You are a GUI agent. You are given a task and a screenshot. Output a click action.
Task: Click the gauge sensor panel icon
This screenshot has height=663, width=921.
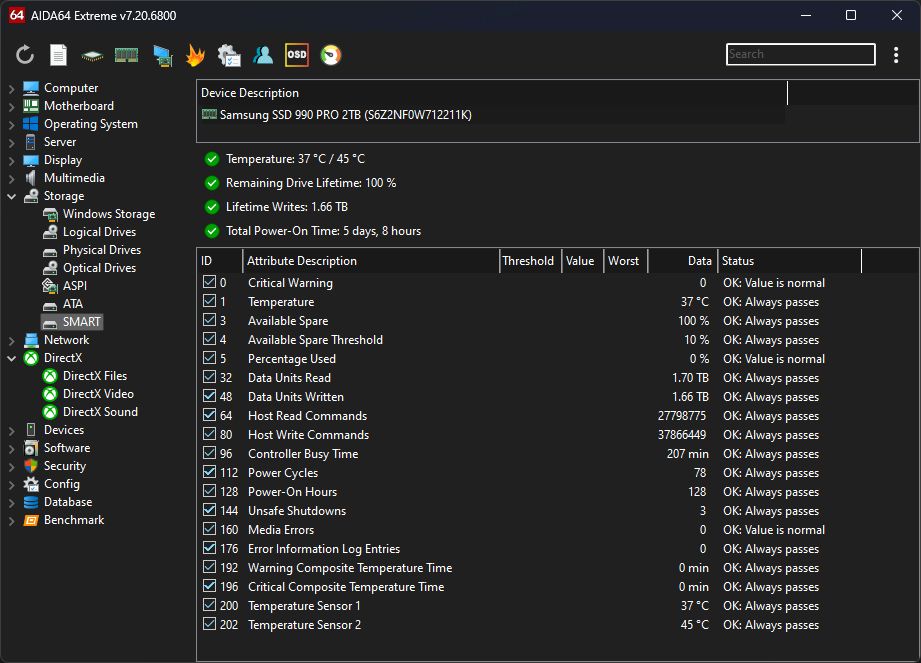point(330,55)
